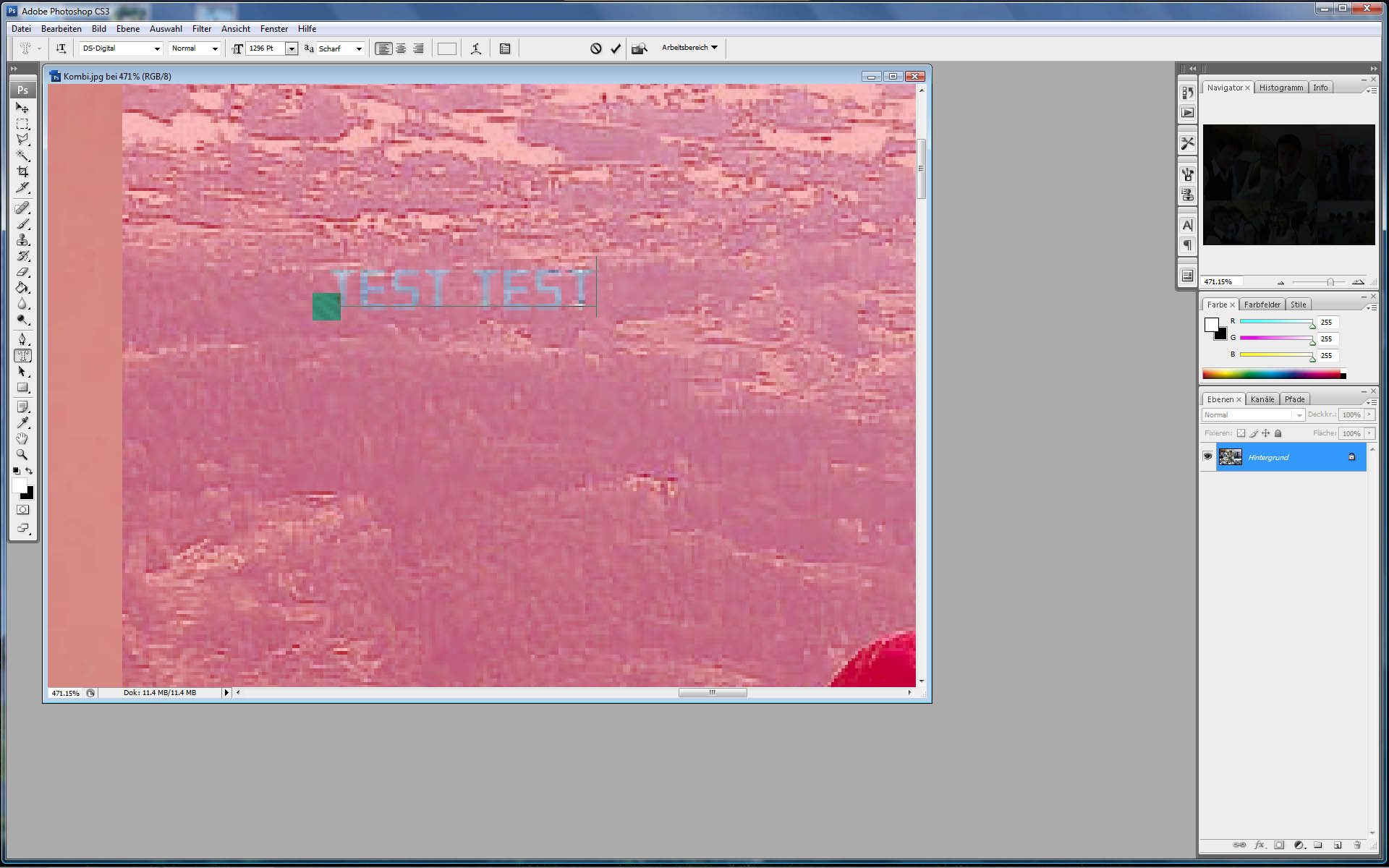Select the Zoom tool in toolbox
The width and height of the screenshot is (1389, 868).
click(22, 455)
